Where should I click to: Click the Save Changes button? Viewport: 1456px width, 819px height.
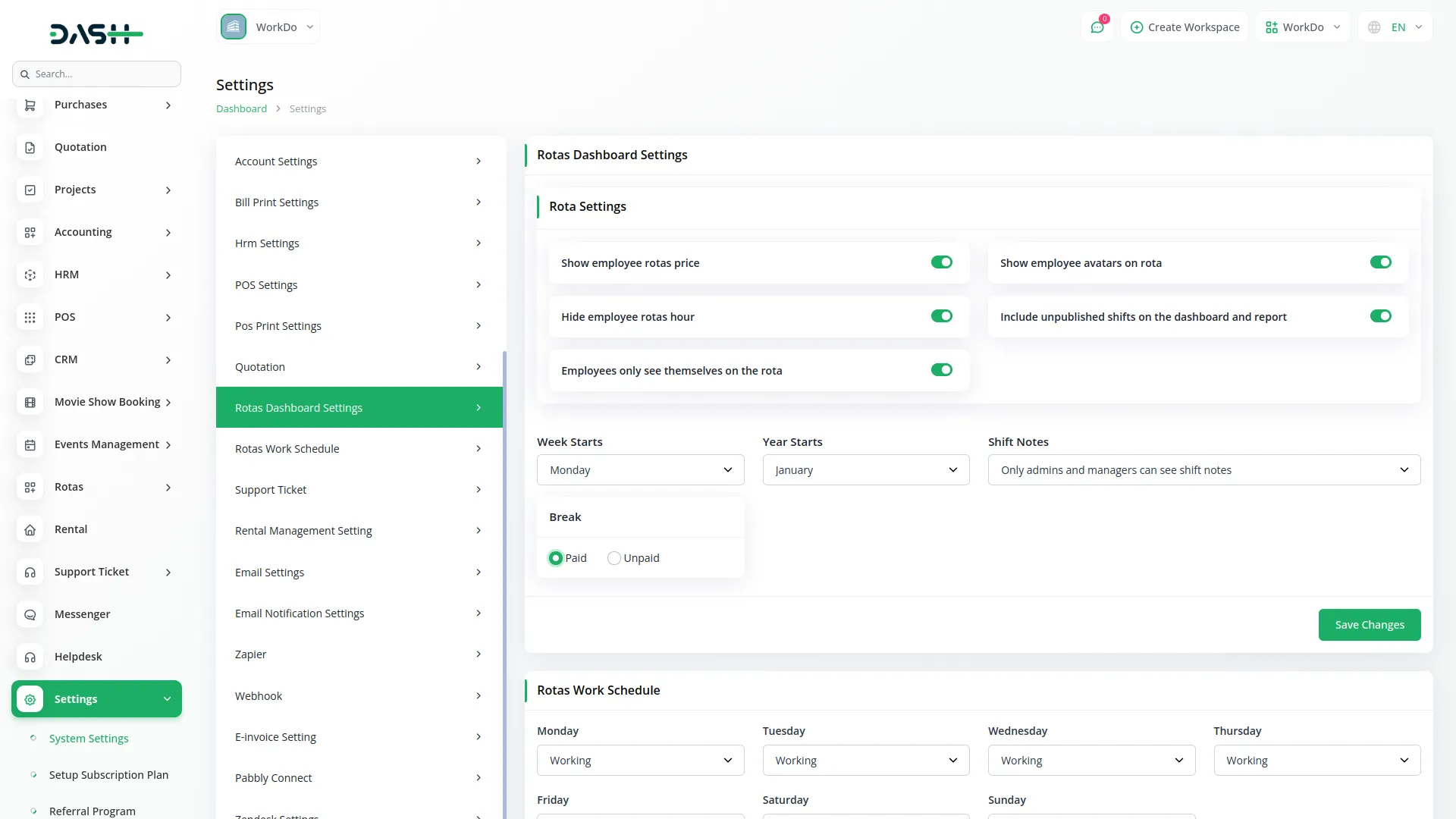(x=1369, y=625)
